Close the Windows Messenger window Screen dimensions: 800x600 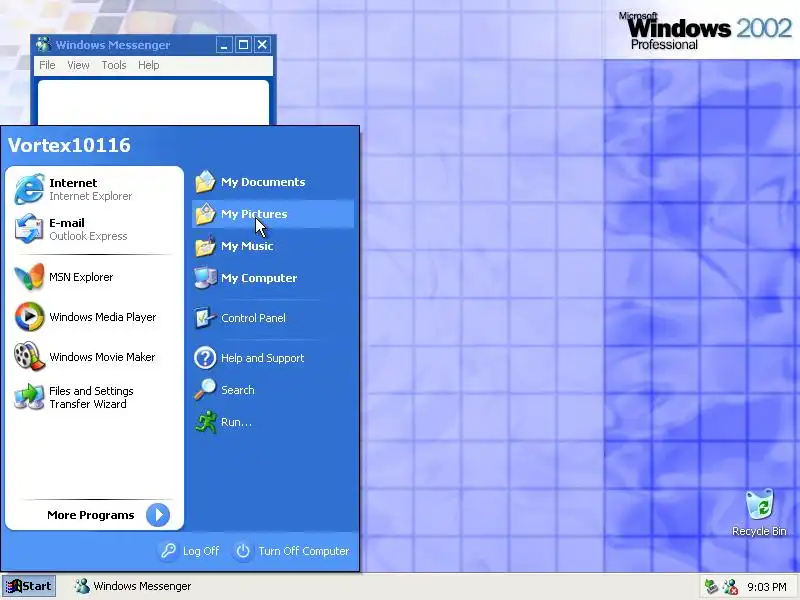262,45
